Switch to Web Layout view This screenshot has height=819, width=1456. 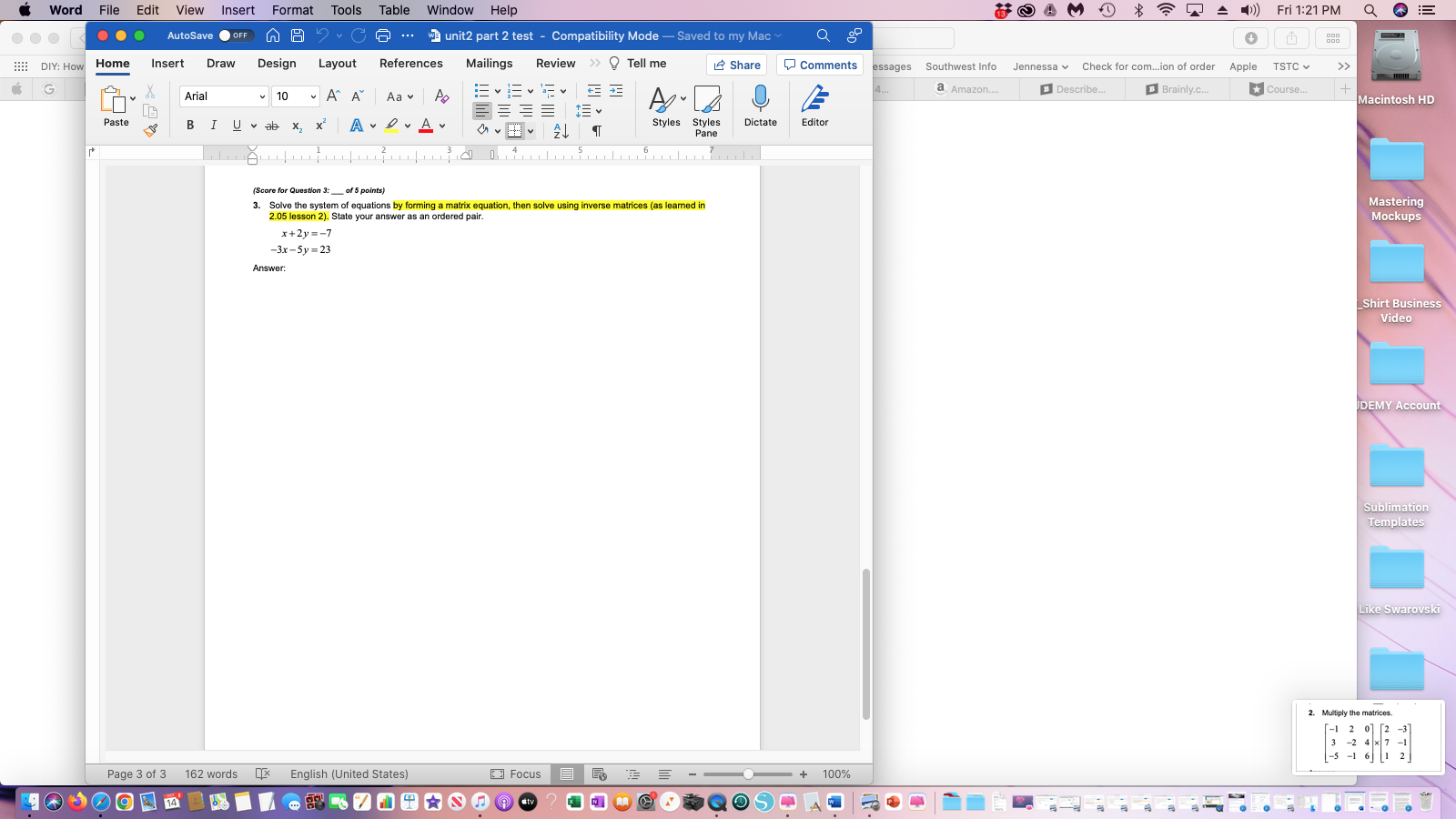pos(600,774)
